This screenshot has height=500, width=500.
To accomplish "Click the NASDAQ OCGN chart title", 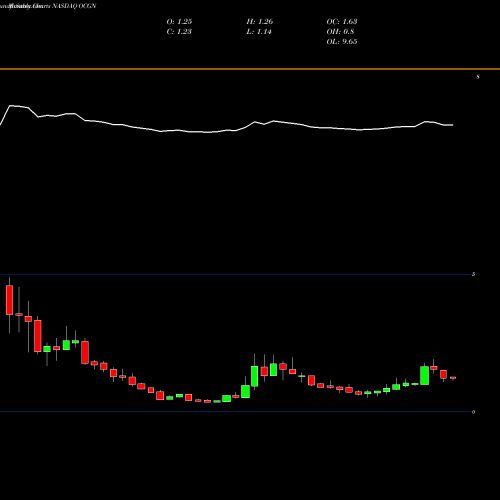I will (74, 6).
